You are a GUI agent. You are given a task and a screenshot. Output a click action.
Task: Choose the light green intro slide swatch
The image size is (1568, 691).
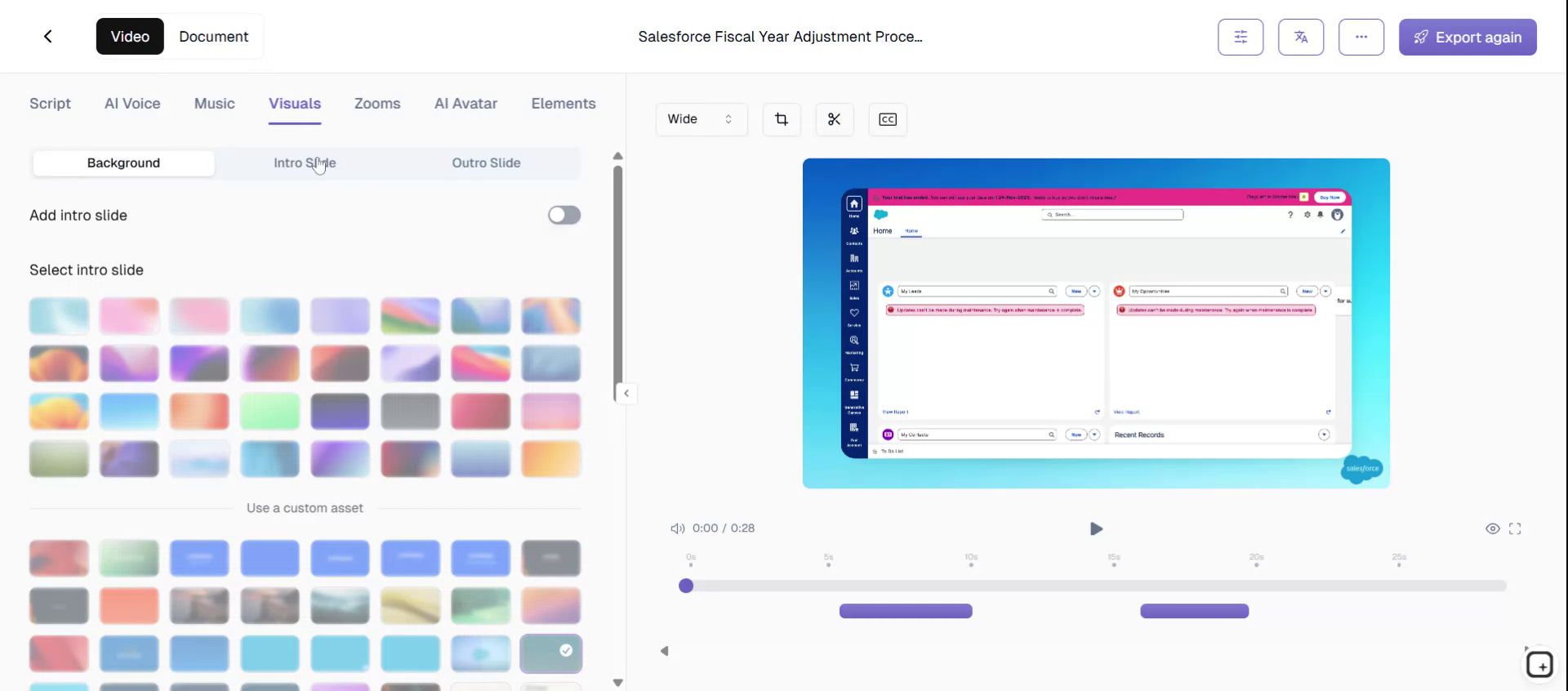tap(269, 411)
